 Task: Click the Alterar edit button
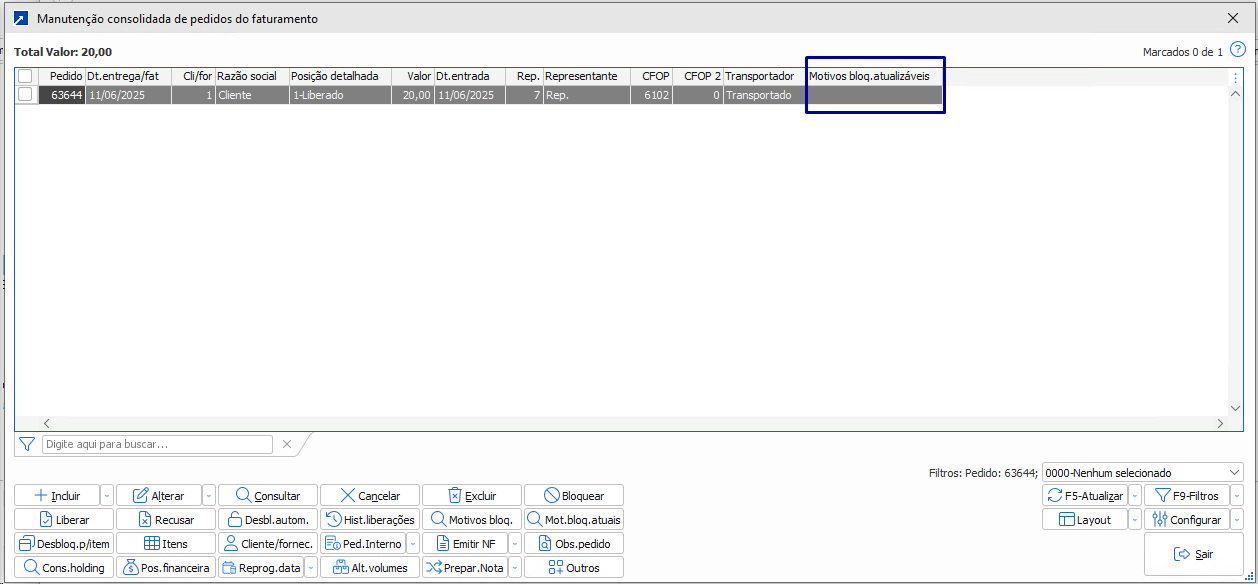click(x=159, y=495)
